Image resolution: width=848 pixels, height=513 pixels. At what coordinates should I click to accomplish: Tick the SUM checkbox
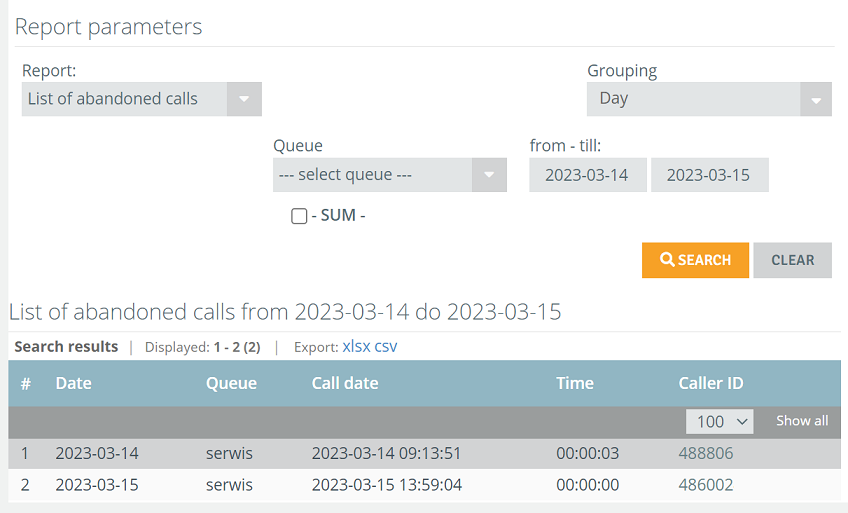pos(299,216)
